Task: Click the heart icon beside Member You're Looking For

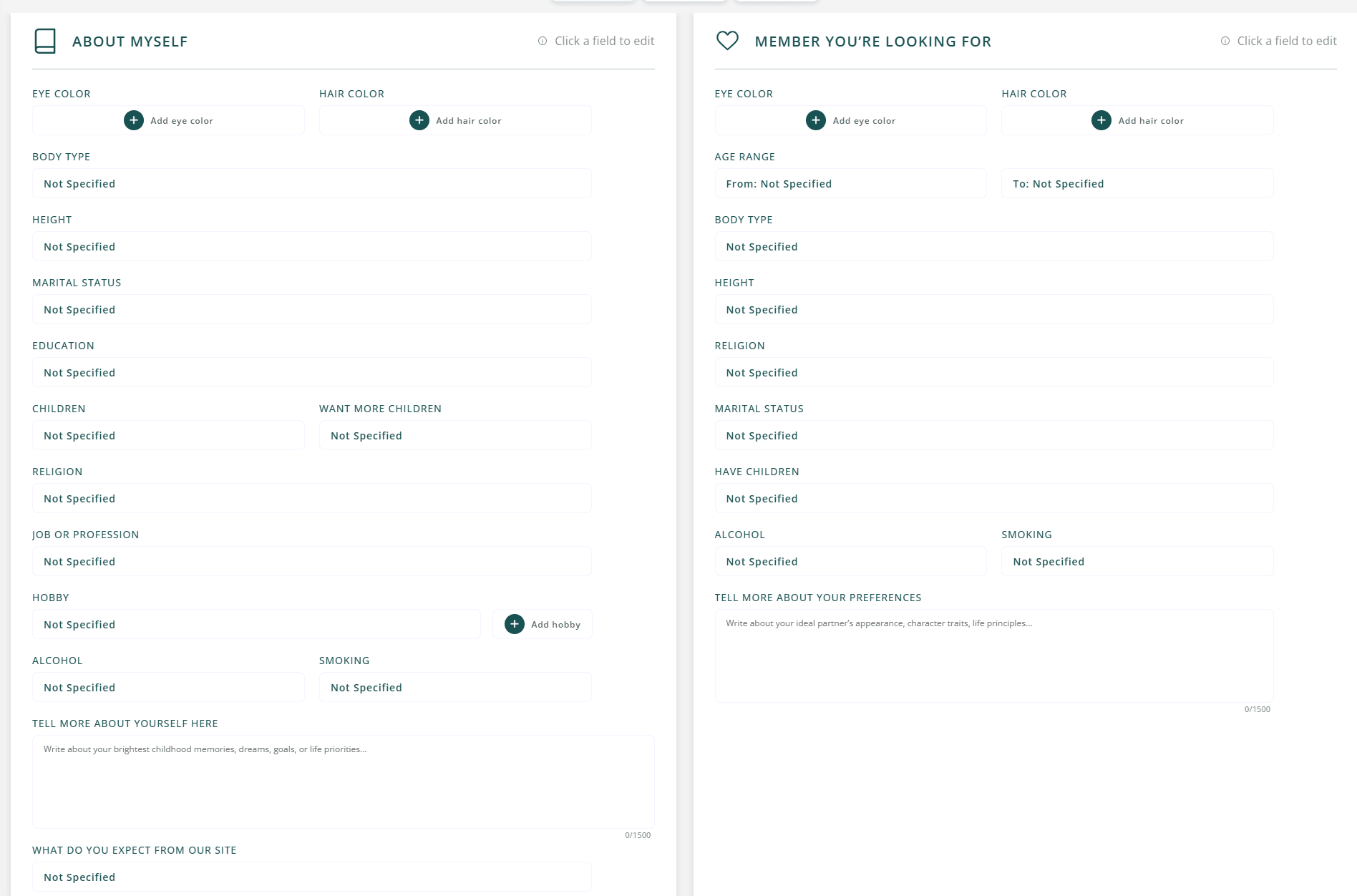Action: (x=727, y=41)
